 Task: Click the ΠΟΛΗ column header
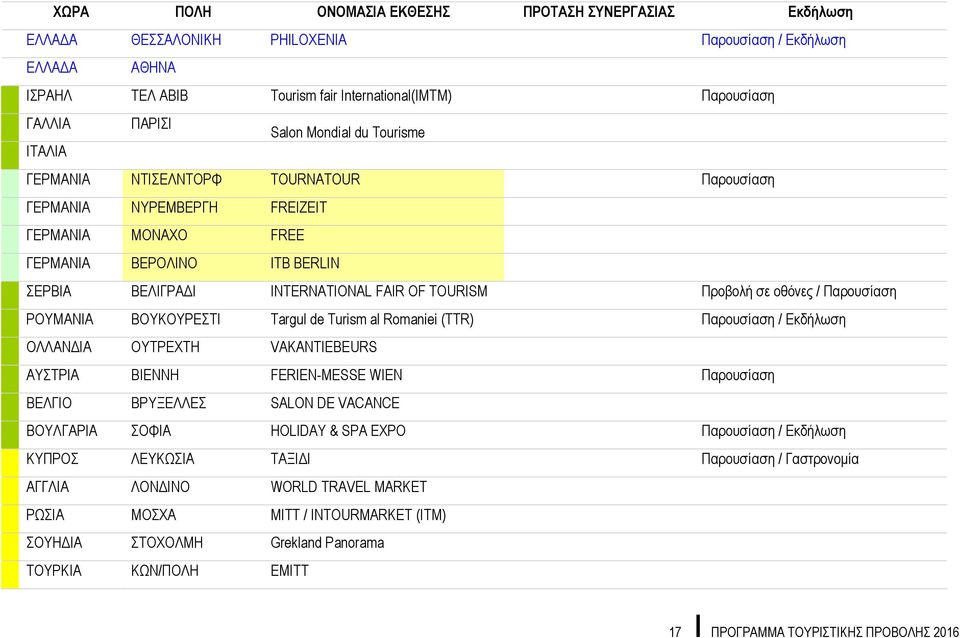tap(193, 12)
